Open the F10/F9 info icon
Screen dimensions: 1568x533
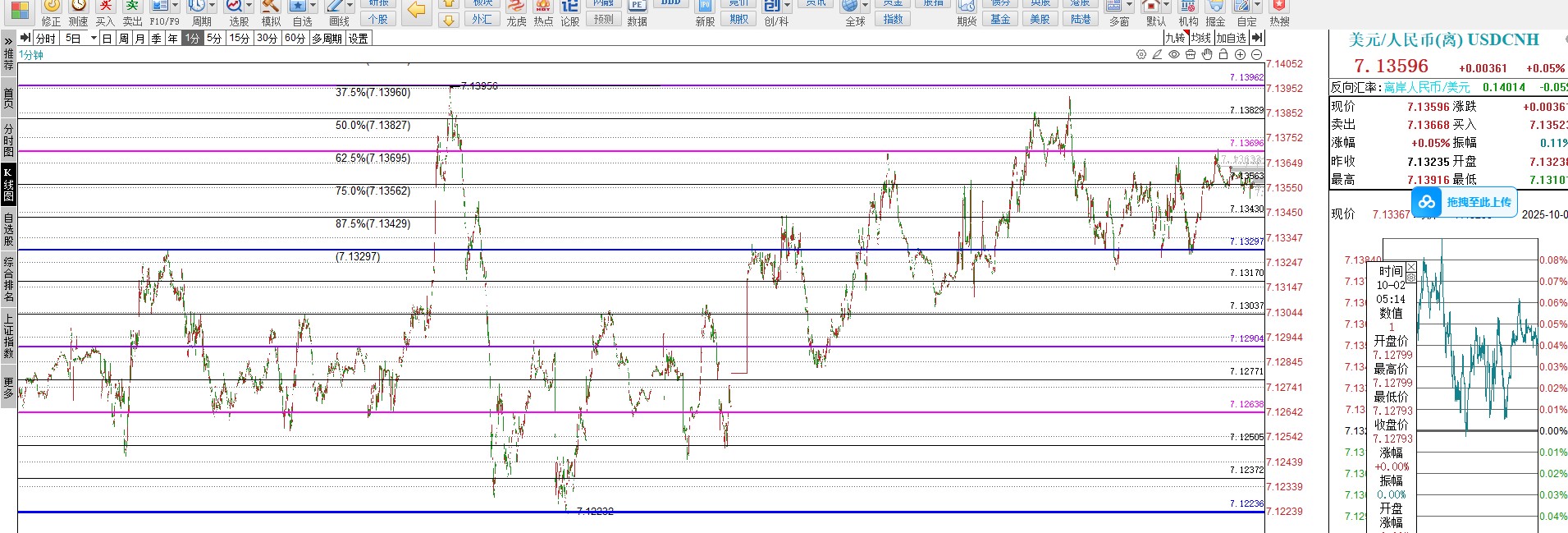[160, 6]
